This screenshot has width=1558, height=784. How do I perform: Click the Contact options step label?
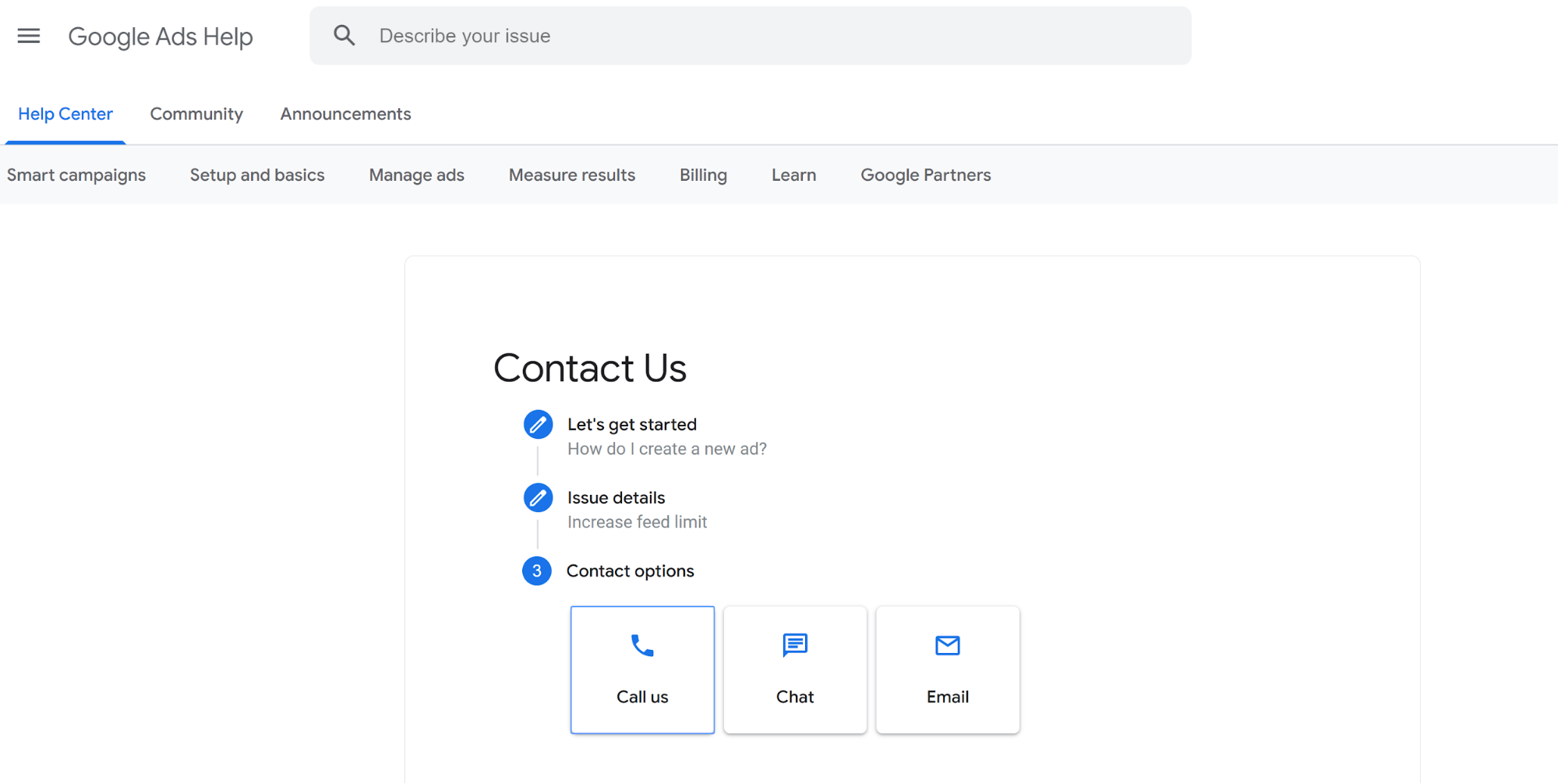pos(631,571)
